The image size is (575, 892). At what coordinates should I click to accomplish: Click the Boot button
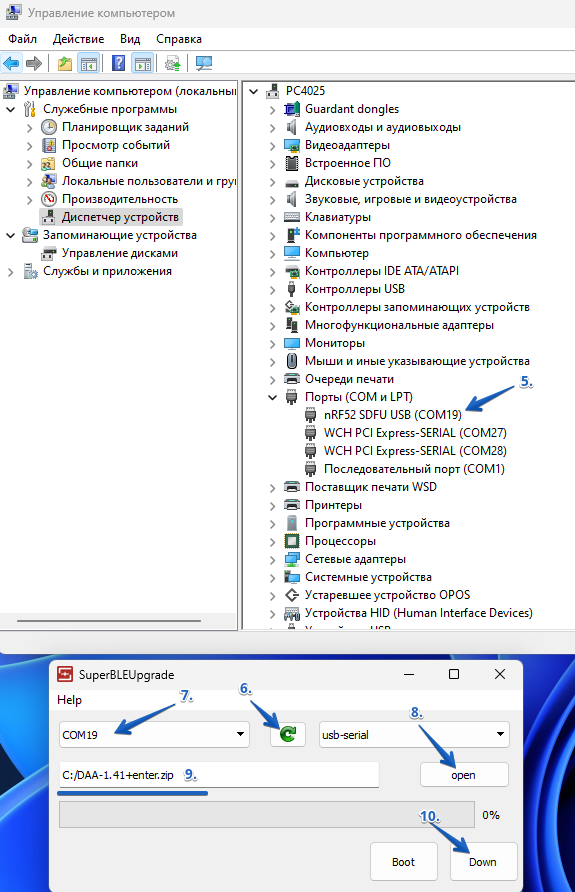[x=403, y=862]
